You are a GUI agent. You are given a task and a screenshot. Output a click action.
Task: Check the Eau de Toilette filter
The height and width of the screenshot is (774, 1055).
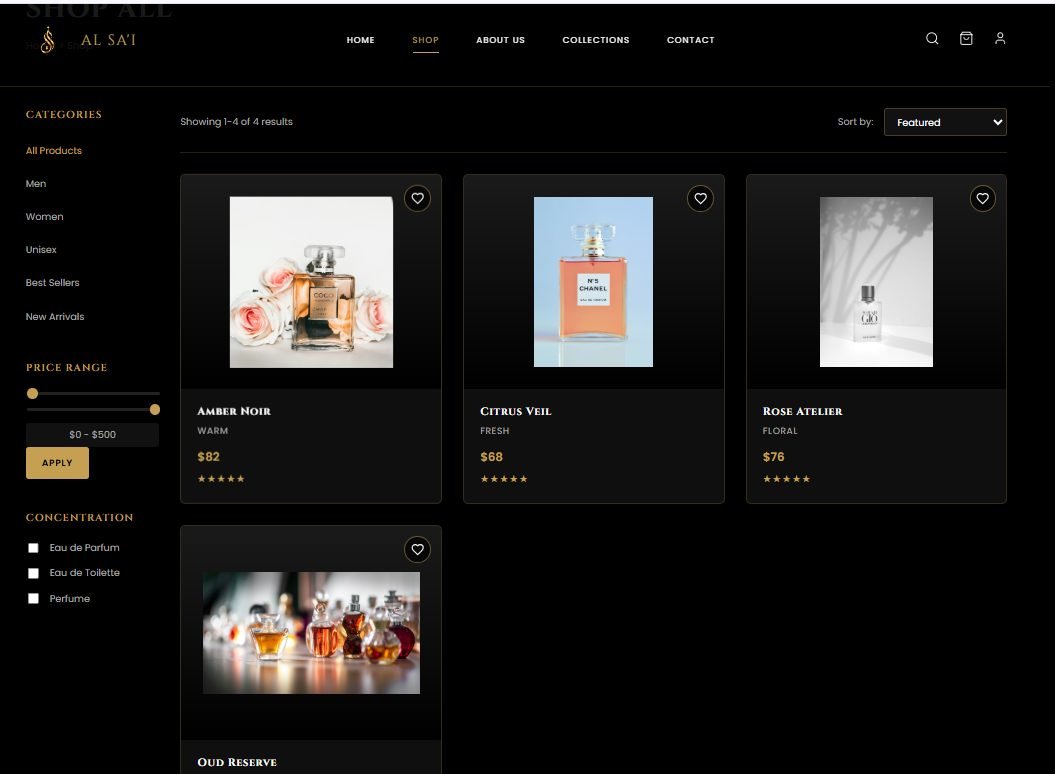[33, 573]
